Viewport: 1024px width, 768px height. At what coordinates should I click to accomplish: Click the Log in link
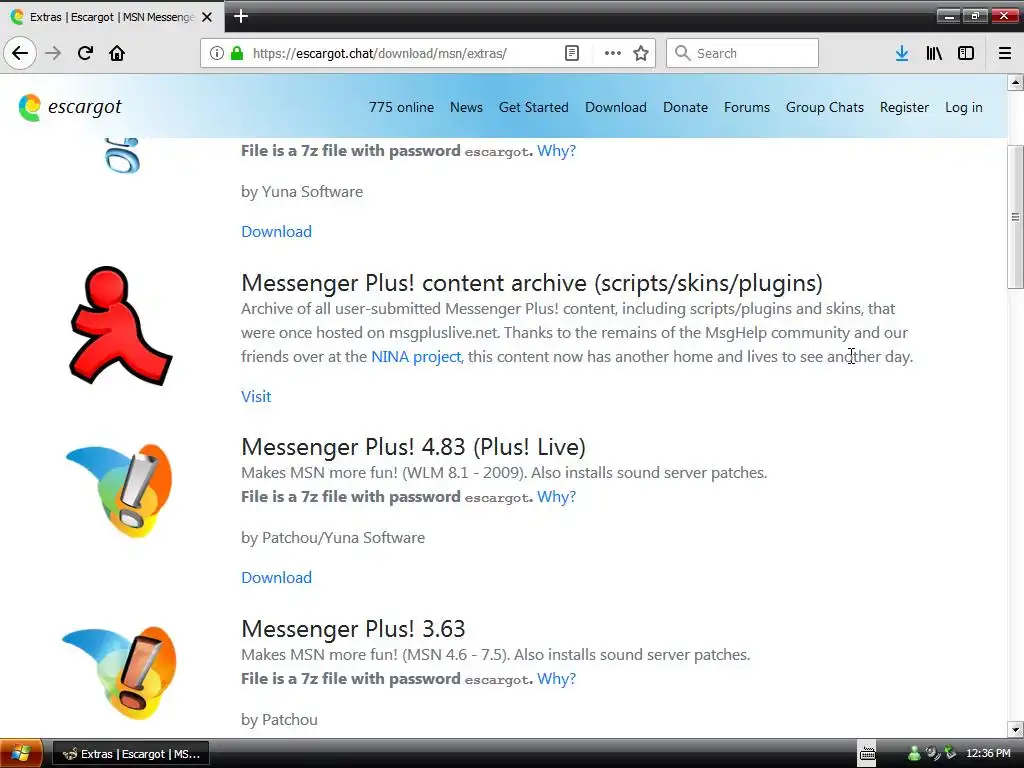tap(964, 107)
